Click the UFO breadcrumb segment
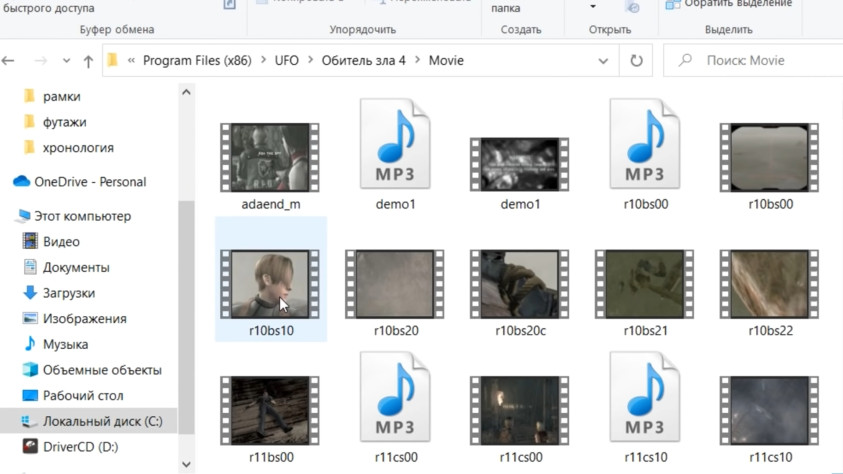This screenshot has height=474, width=843. click(x=287, y=60)
